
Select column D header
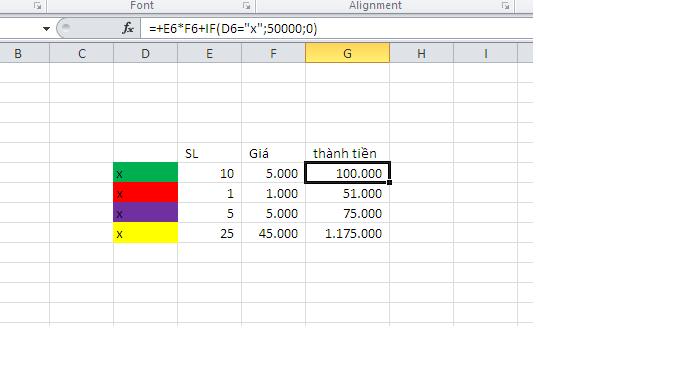pos(145,54)
